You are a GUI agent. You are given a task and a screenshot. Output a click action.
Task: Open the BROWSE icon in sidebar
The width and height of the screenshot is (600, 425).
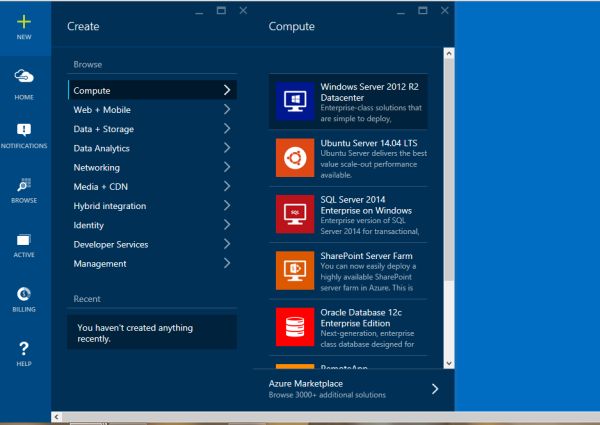click(24, 185)
